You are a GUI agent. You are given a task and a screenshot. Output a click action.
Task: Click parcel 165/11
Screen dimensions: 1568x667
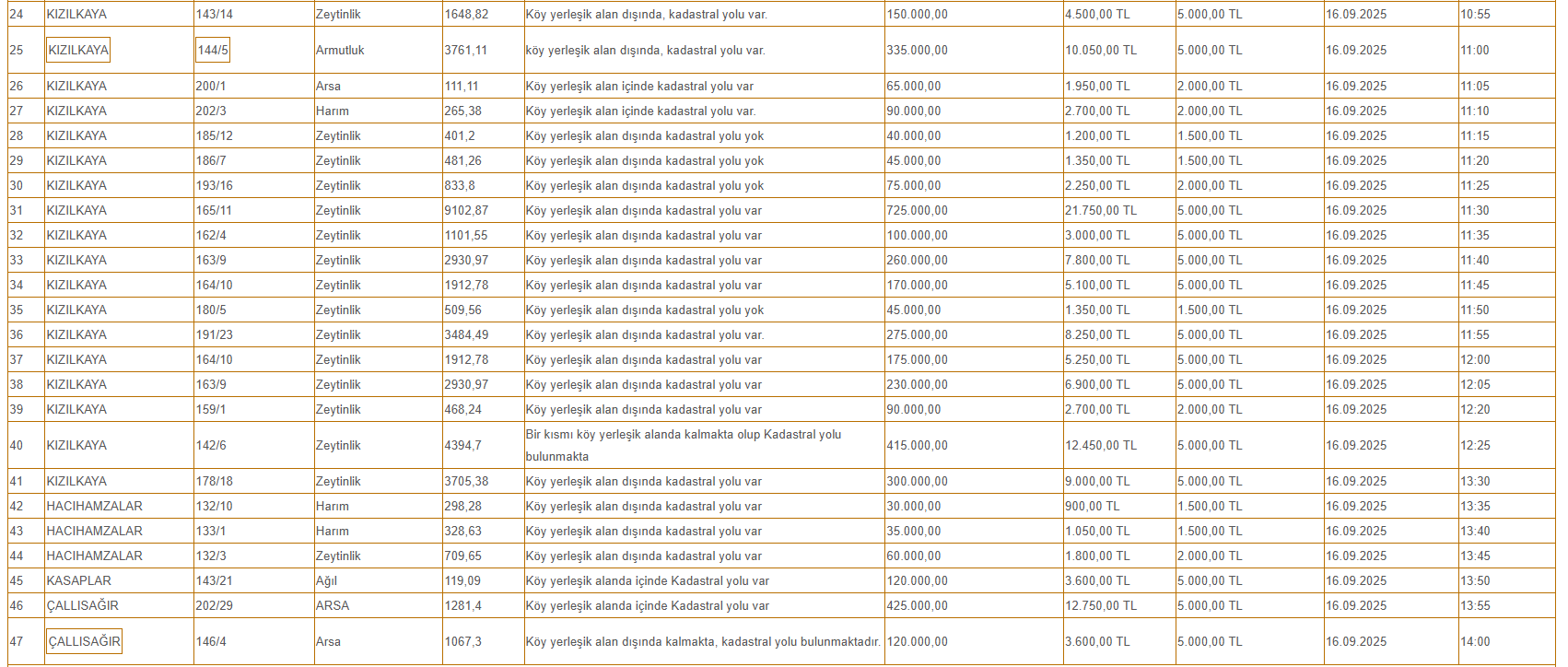[214, 210]
